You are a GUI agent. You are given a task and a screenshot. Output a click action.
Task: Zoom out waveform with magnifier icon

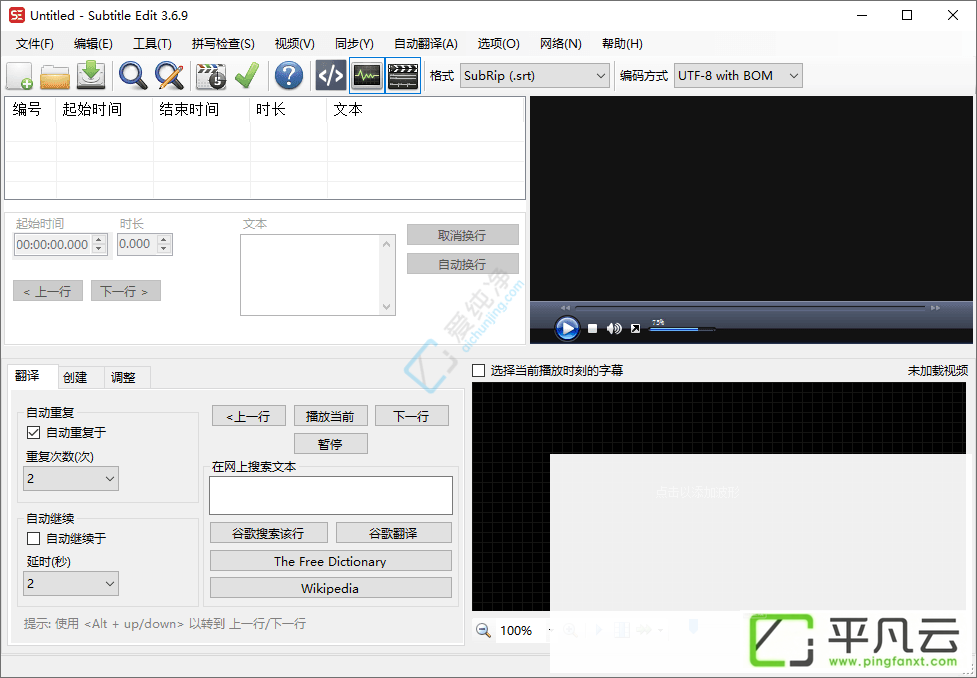[x=483, y=630]
